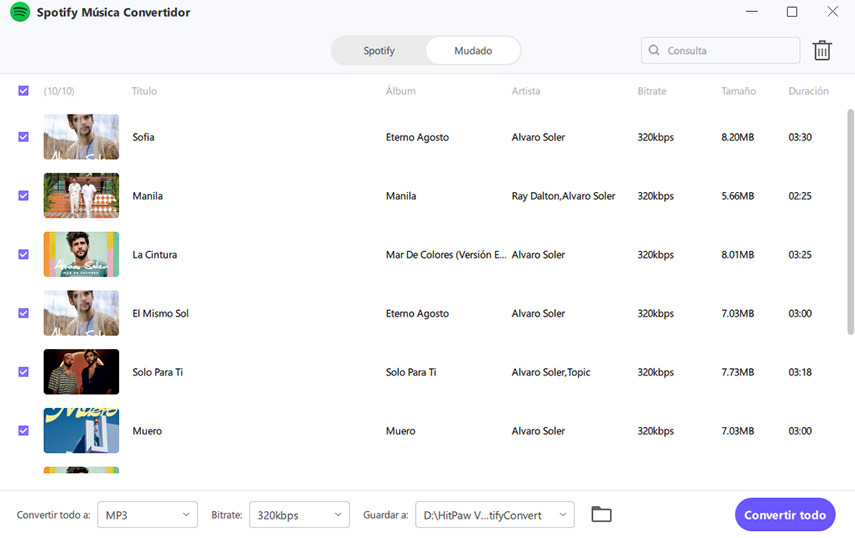Uncheck the Solo Para Ti checkbox

tap(23, 372)
